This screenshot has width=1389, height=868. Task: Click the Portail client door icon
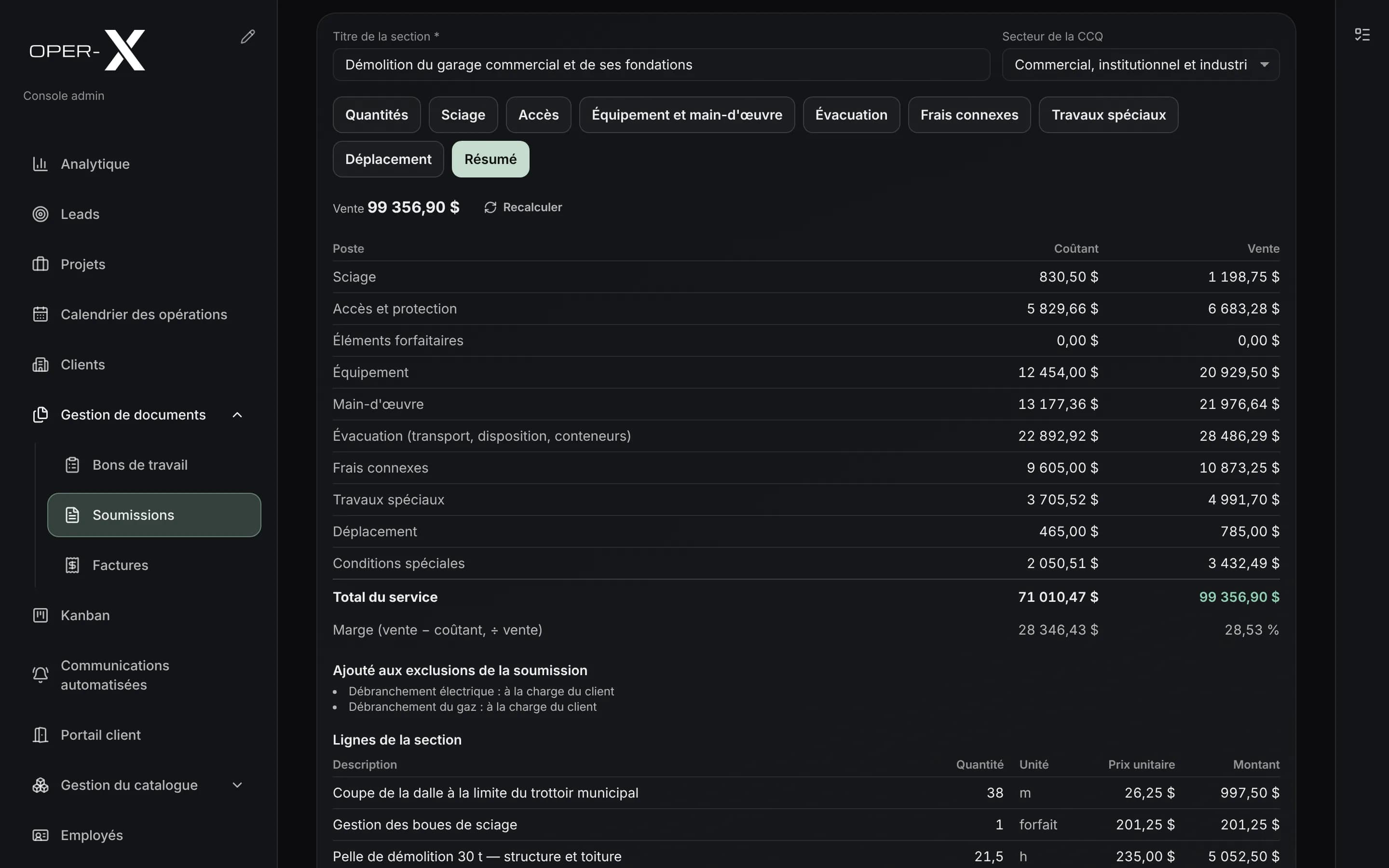tap(40, 735)
